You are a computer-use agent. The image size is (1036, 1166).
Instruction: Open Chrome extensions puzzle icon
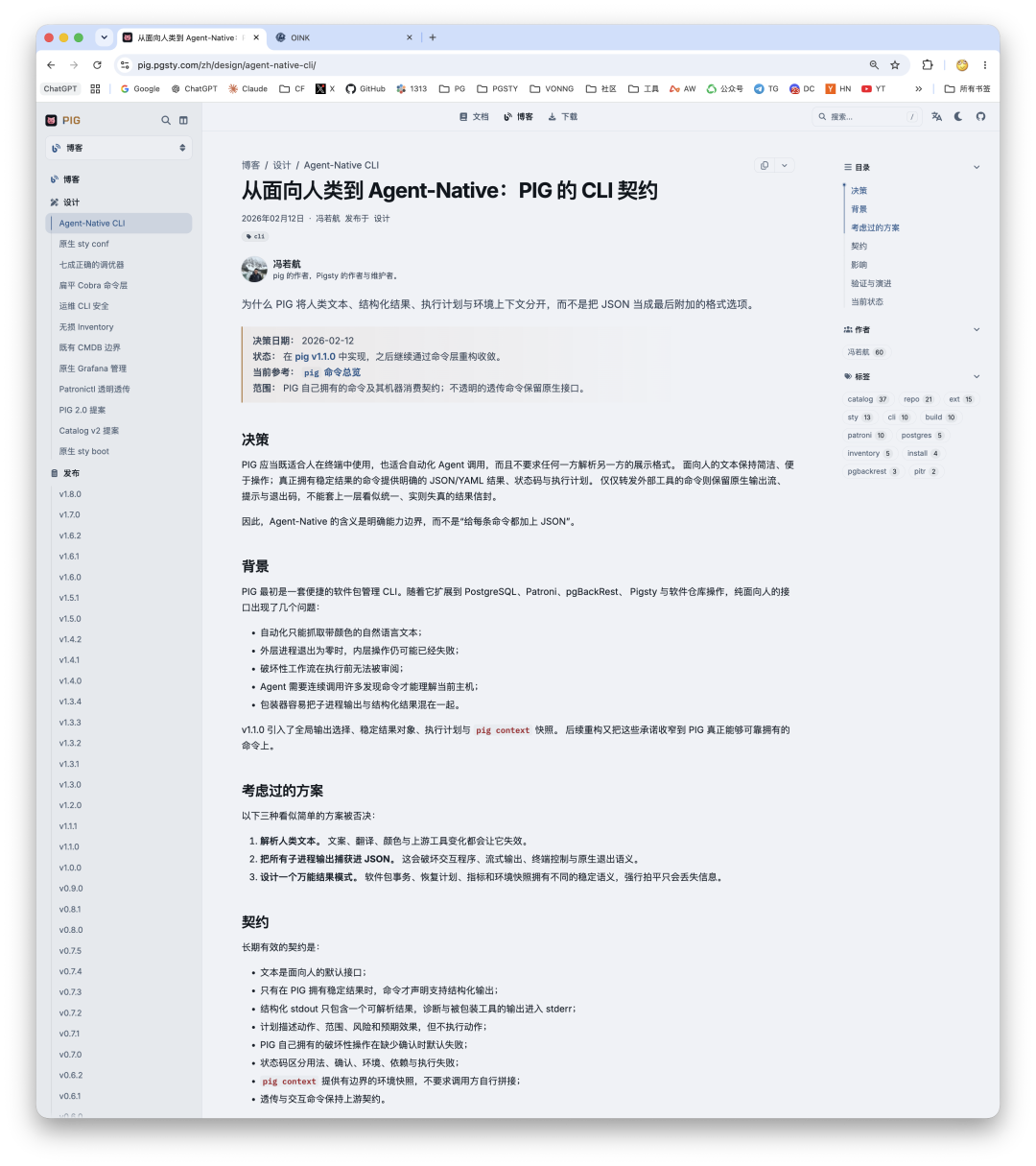pyautogui.click(x=928, y=65)
